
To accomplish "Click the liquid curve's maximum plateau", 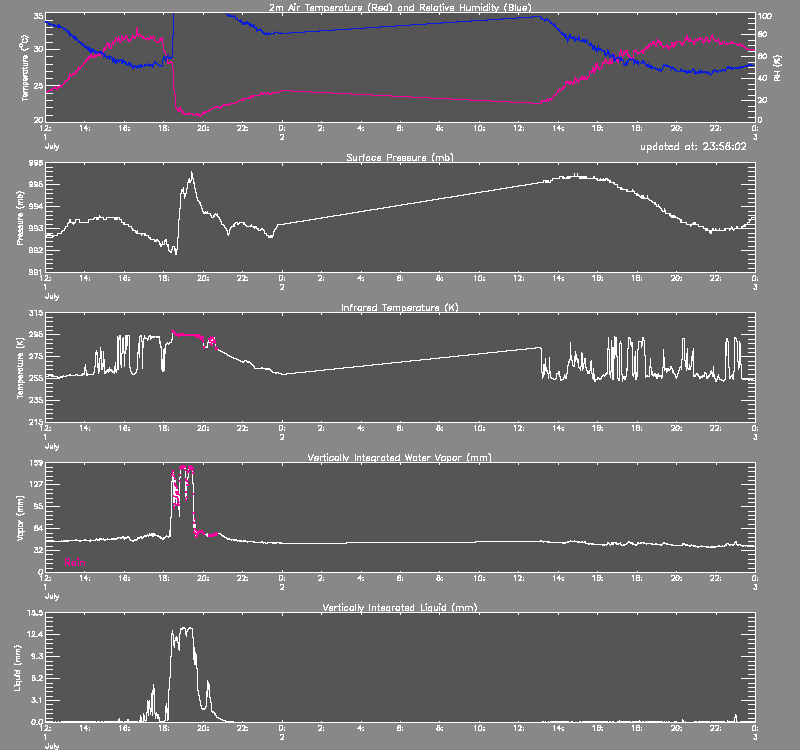I will tap(186, 629).
